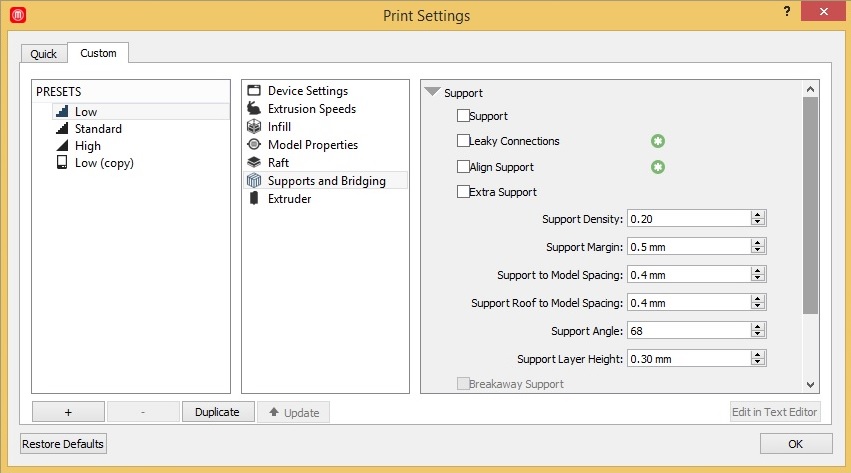Switch to the Quick tab
The image size is (851, 473).
(44, 54)
